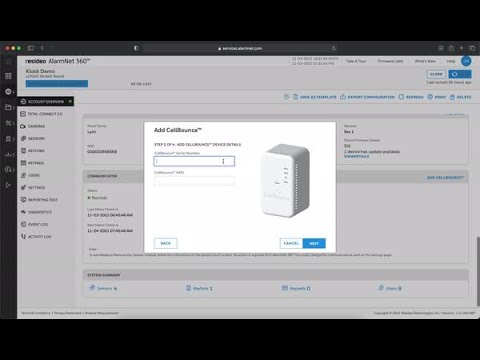Click the Take A Tour link
Image resolution: width=480 pixels, height=360 pixels.
tap(356, 61)
